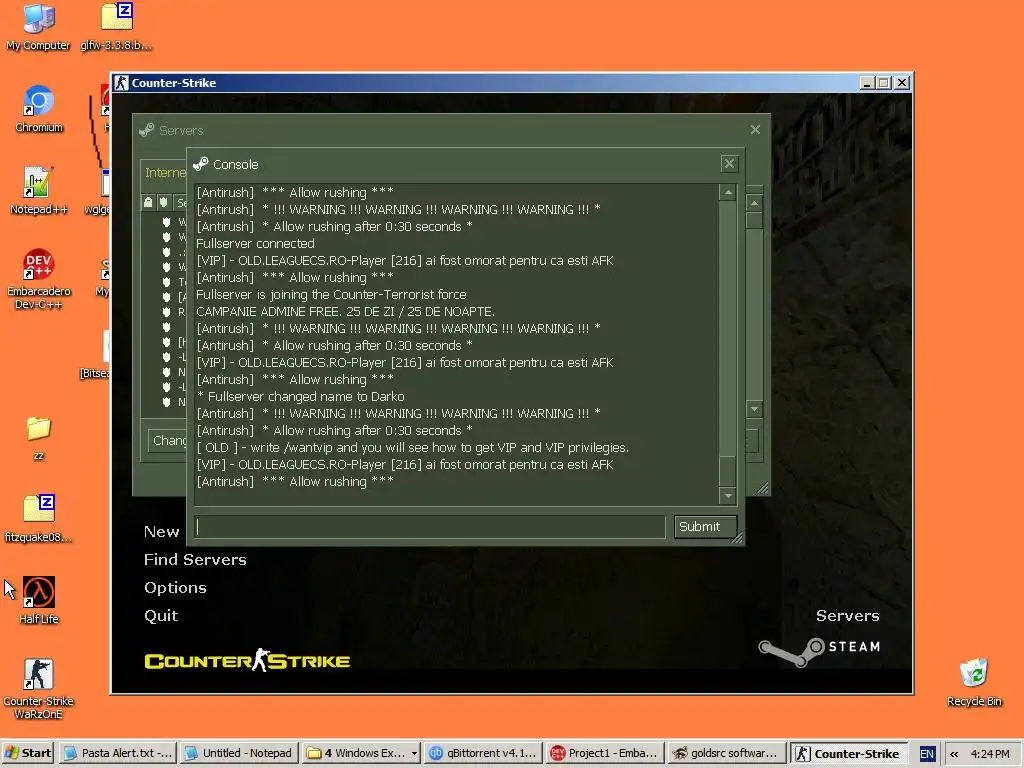This screenshot has height=768, width=1024.
Task: Switch to the Internet tab in Servers
Action: (x=165, y=172)
